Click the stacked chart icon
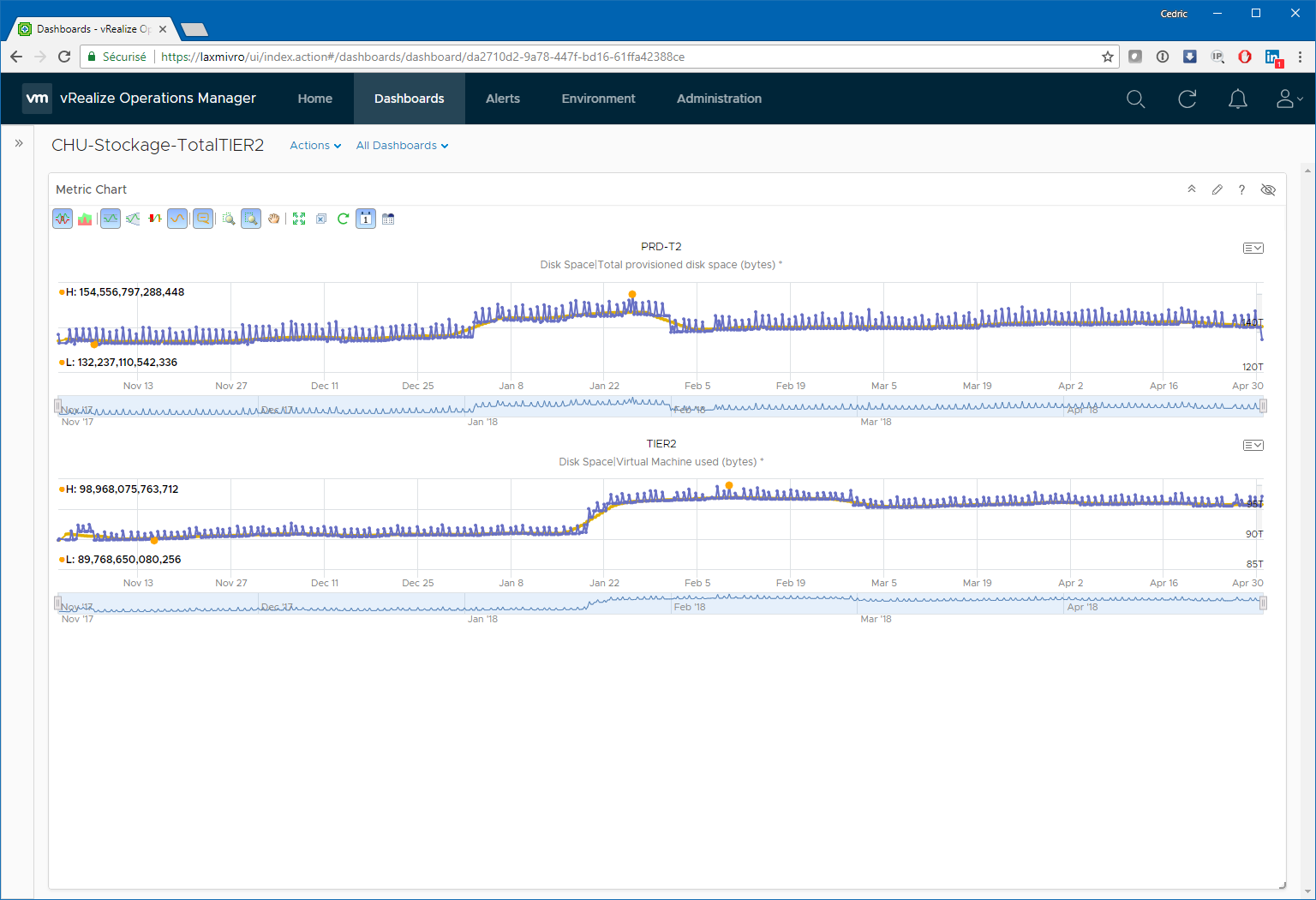This screenshot has height=900, width=1316. 85,219
